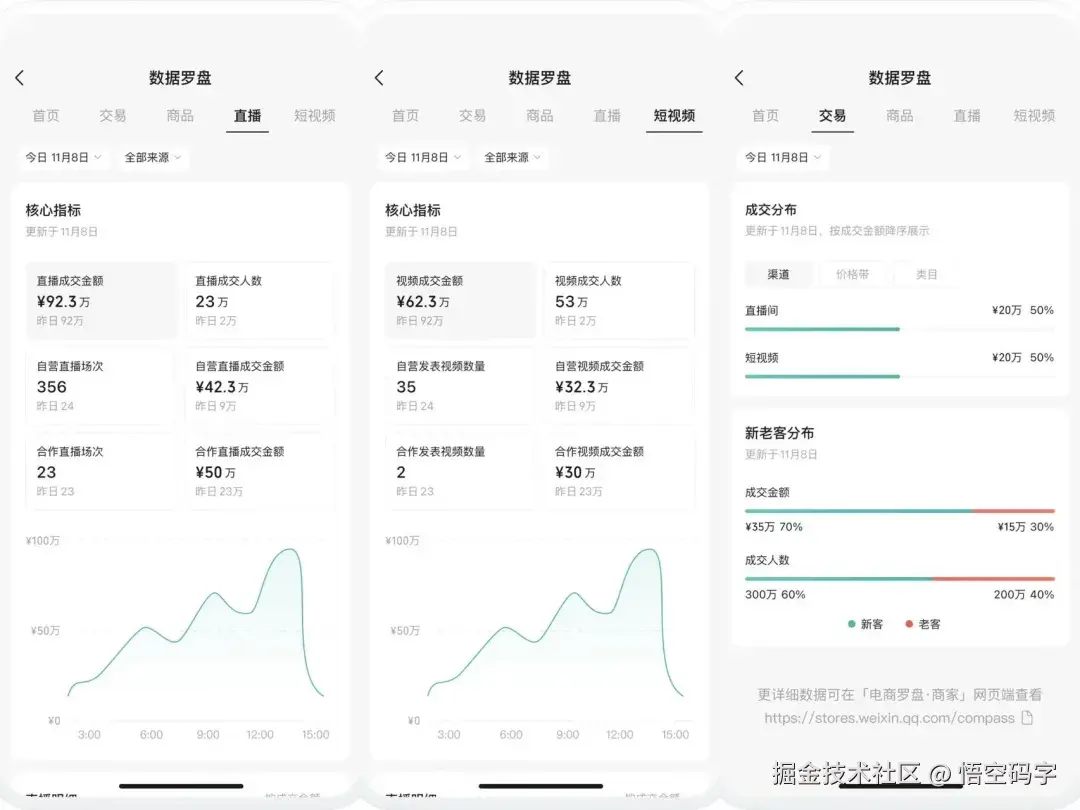This screenshot has height=810, width=1080.
Task: Tap the back arrow on the 直播 panel
Action: coord(21,77)
